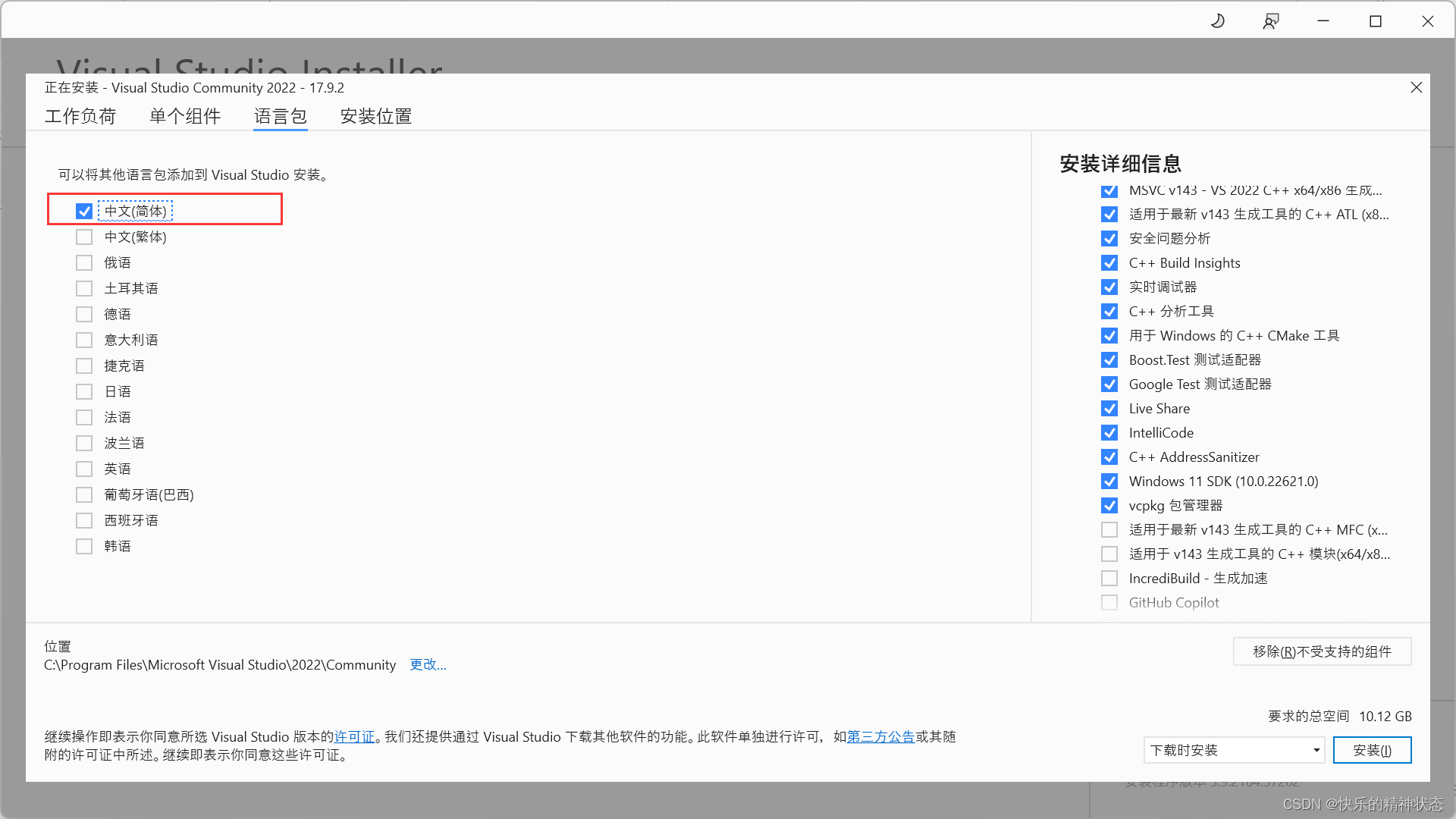This screenshot has width=1456, height=819.
Task: Enable IncrediBuild - 生成加速 checkbox
Action: (x=1109, y=578)
